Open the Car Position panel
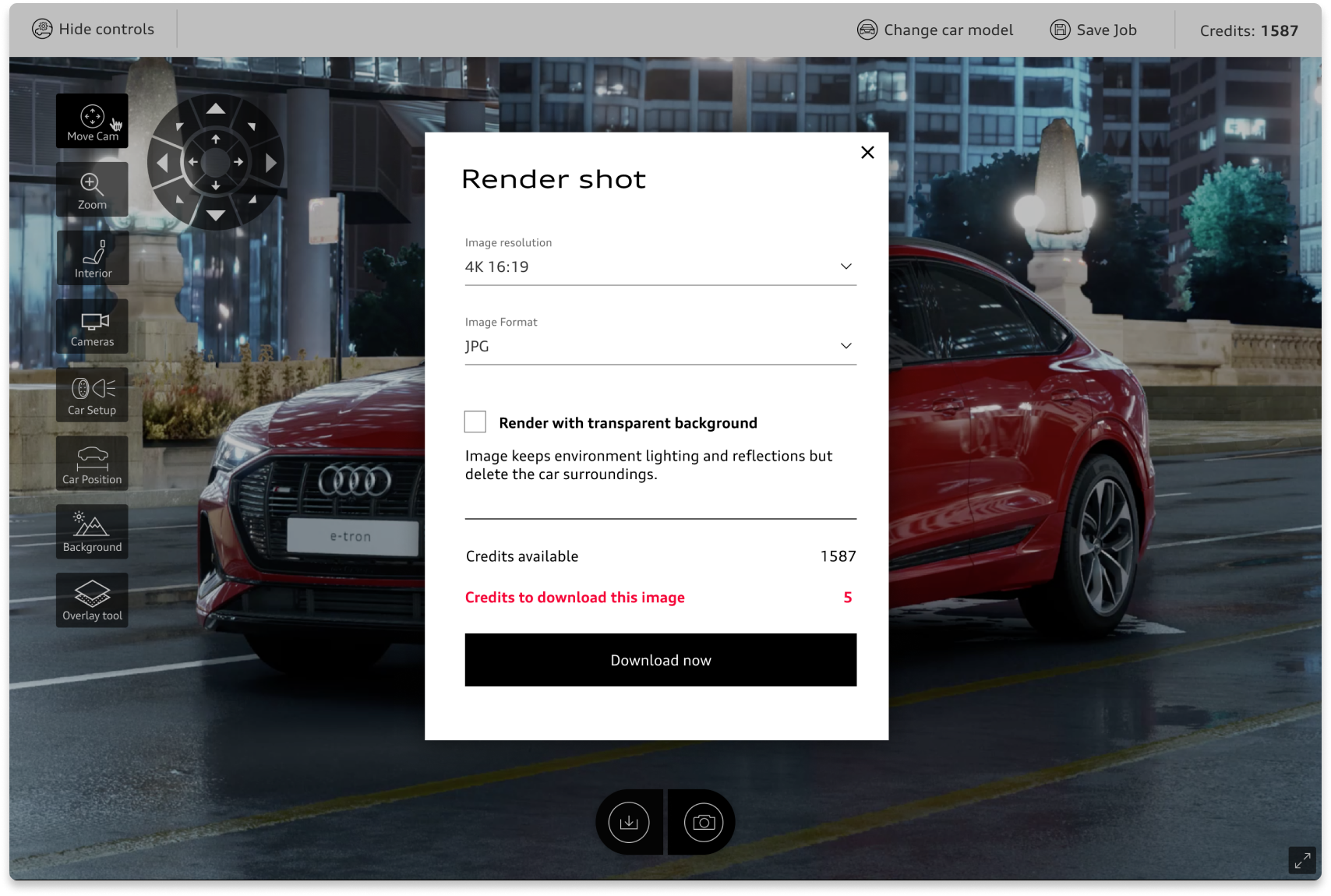 click(x=92, y=464)
